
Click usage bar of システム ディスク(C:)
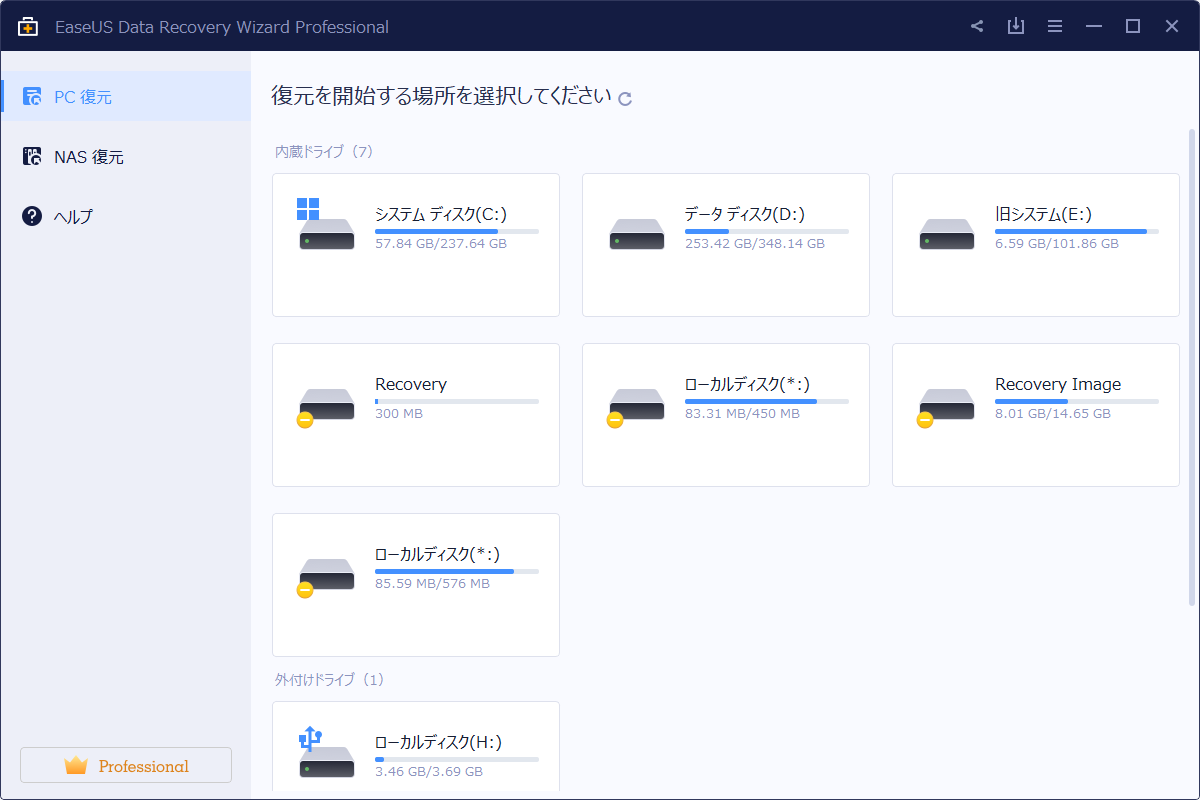(x=457, y=231)
